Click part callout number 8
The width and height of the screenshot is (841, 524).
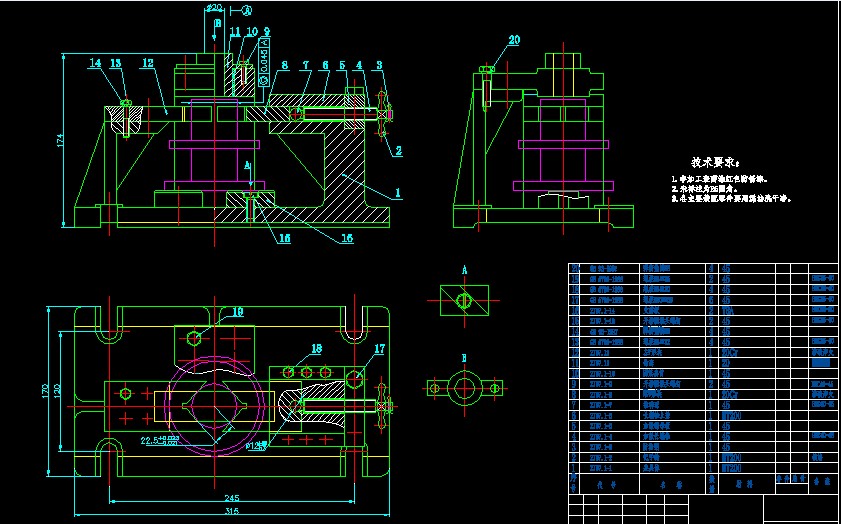click(284, 65)
